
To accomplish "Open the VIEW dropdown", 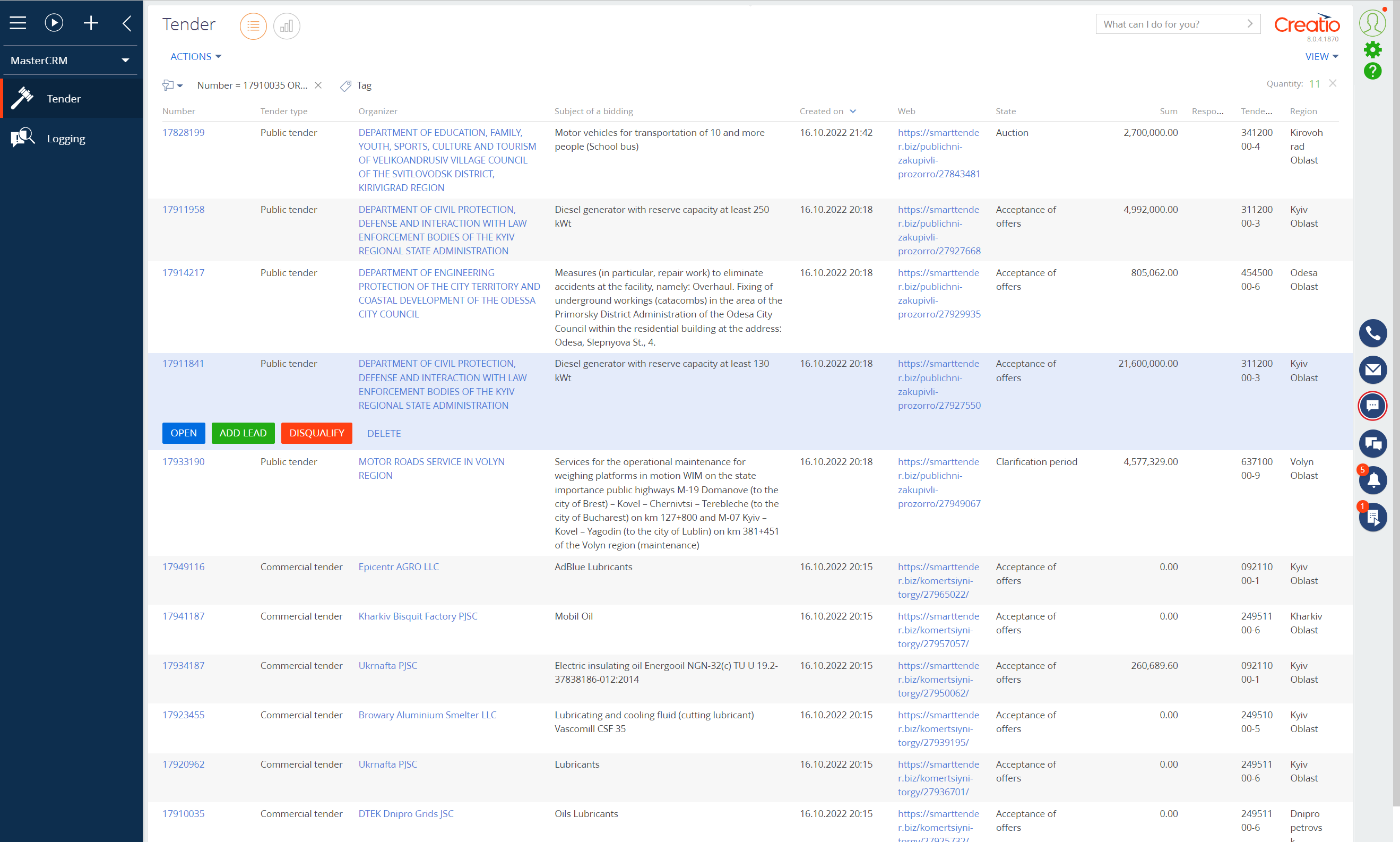I will click(x=1321, y=57).
